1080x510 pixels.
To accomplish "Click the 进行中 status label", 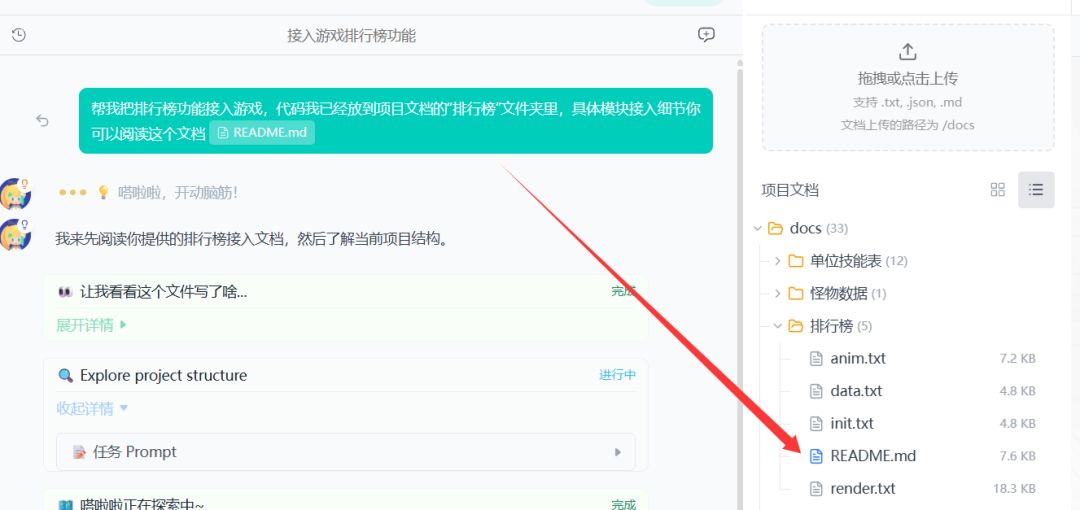I will click(x=617, y=375).
